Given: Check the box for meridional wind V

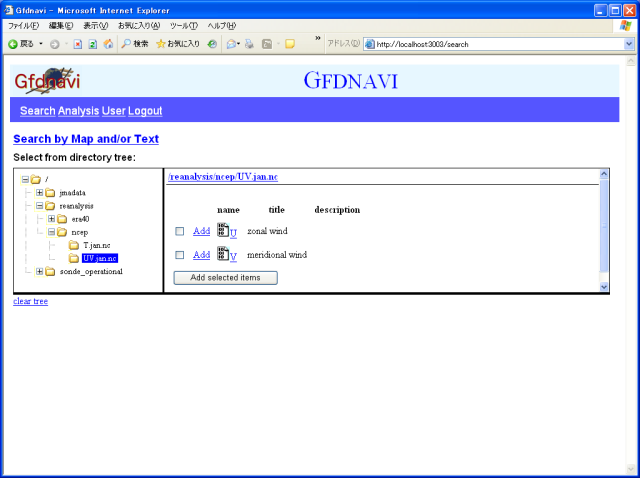Looking at the screenshot, I should (180, 255).
